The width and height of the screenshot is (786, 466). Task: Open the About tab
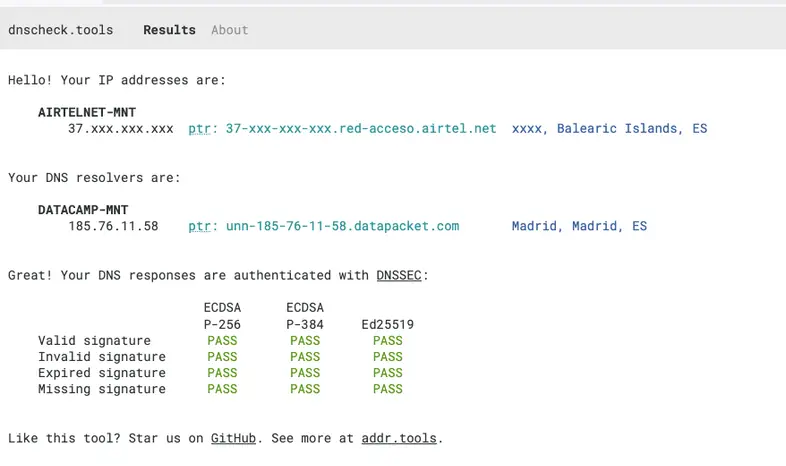230,30
